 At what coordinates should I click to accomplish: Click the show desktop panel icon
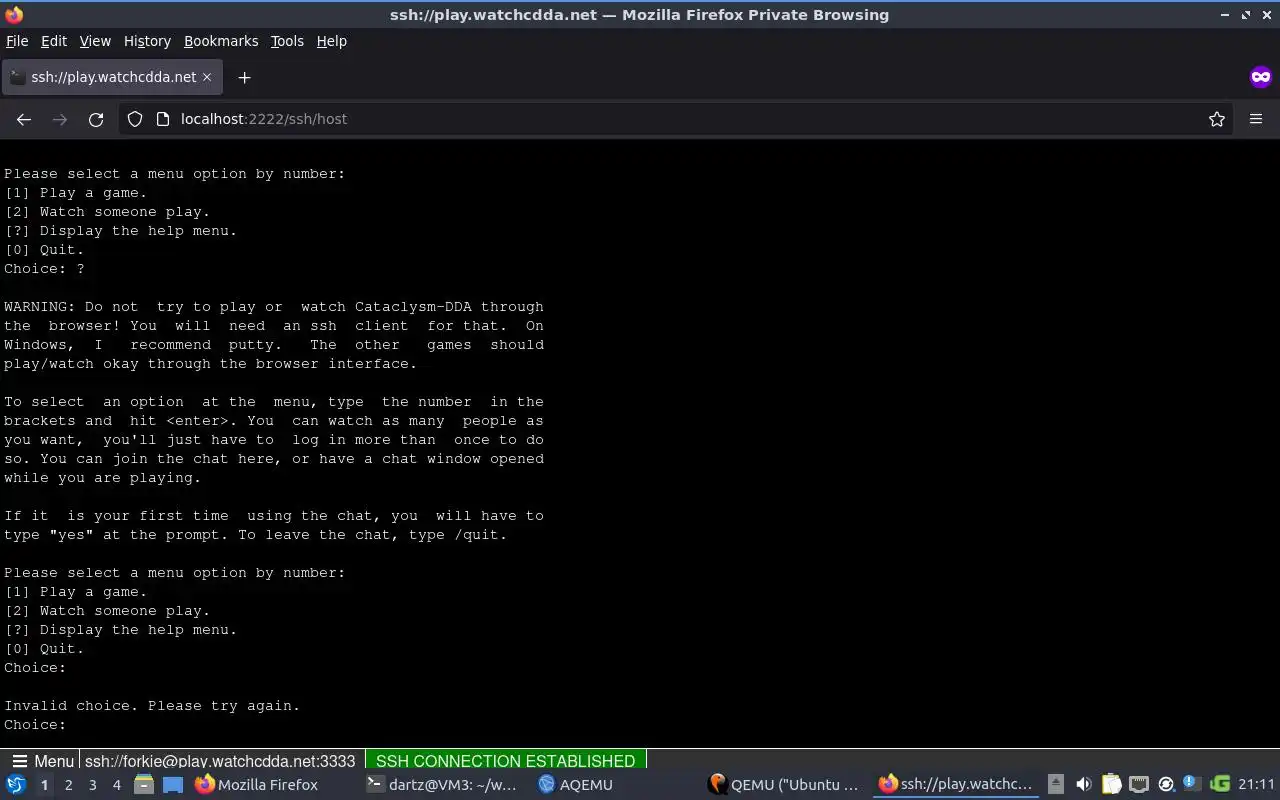173,785
